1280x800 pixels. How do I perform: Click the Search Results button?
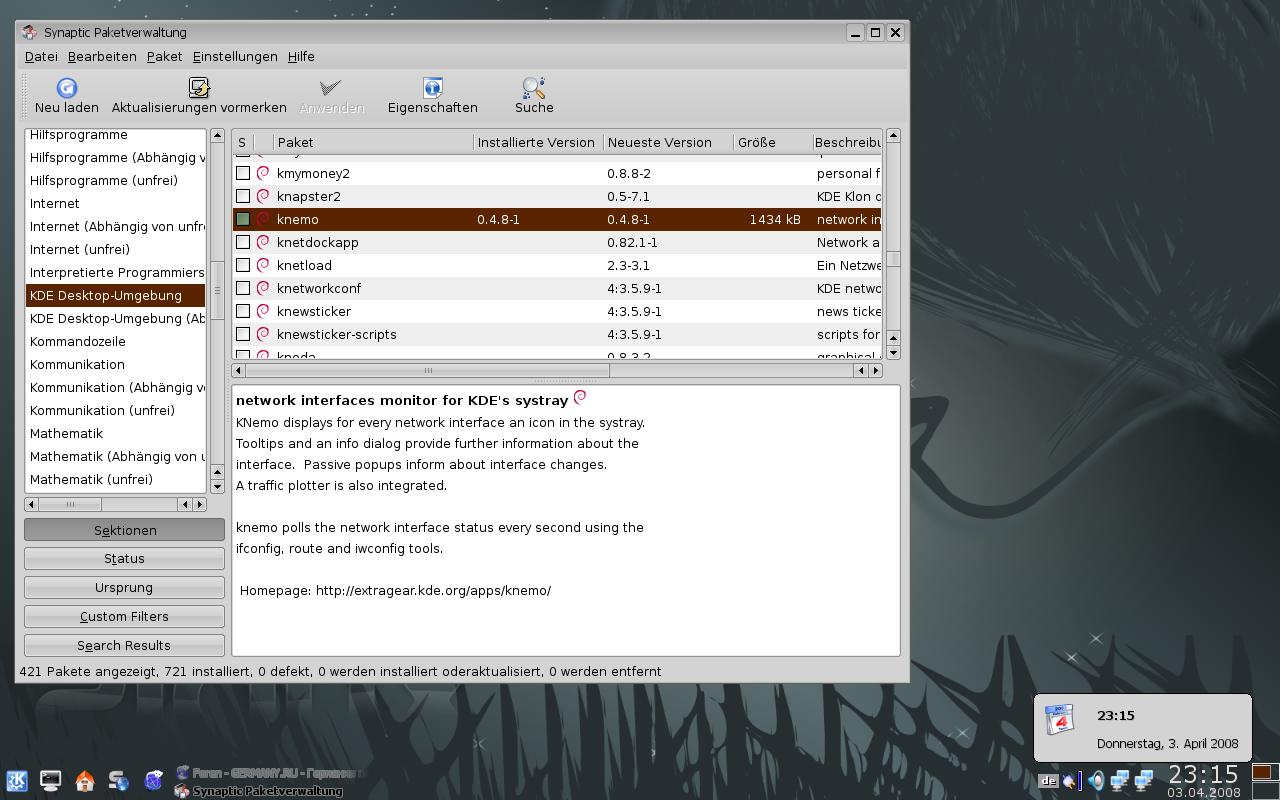124,645
